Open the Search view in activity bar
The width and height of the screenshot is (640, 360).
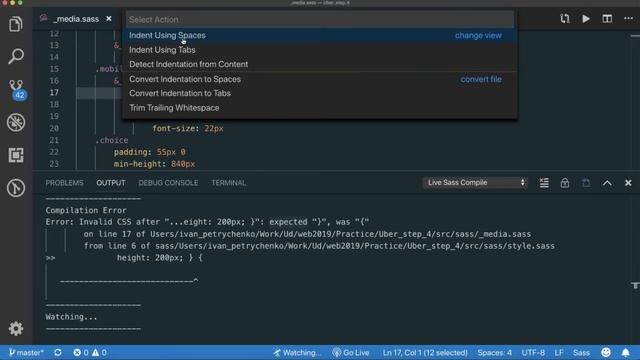point(16,56)
